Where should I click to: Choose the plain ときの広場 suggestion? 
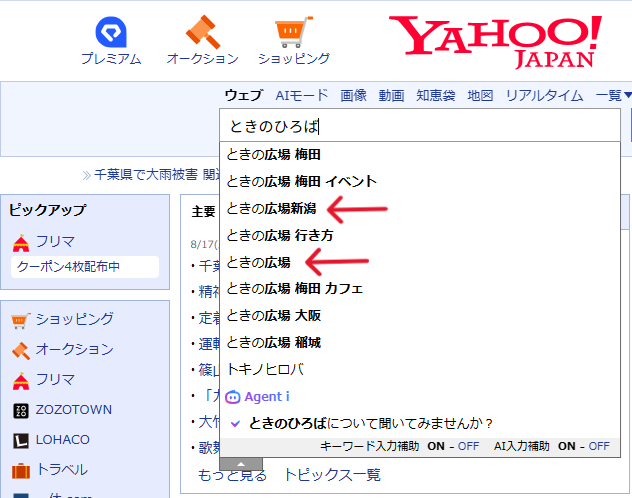(420, 262)
